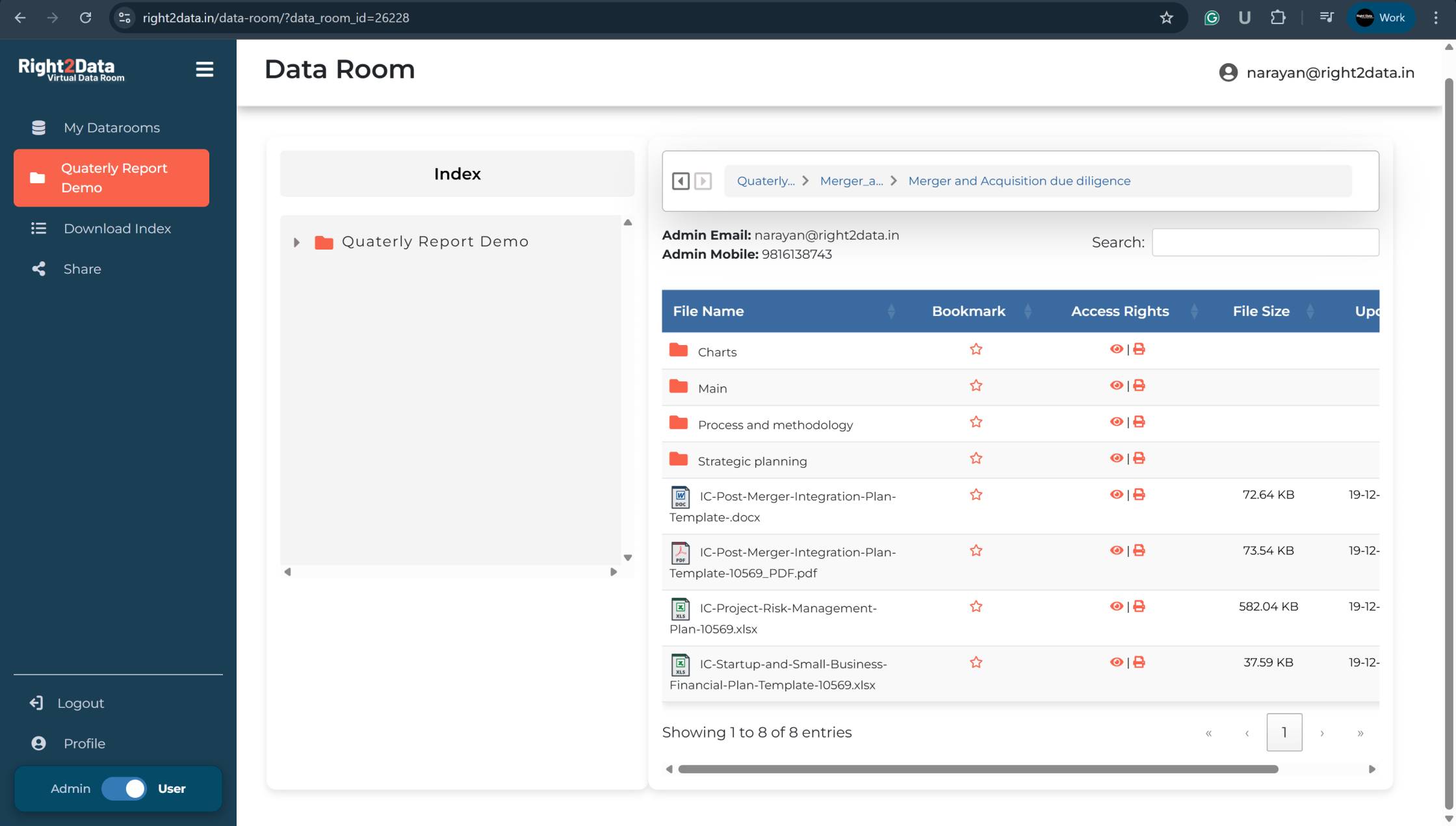Click the horizontal scrollbar below the file table
The height and width of the screenshot is (826, 1456).
(978, 769)
